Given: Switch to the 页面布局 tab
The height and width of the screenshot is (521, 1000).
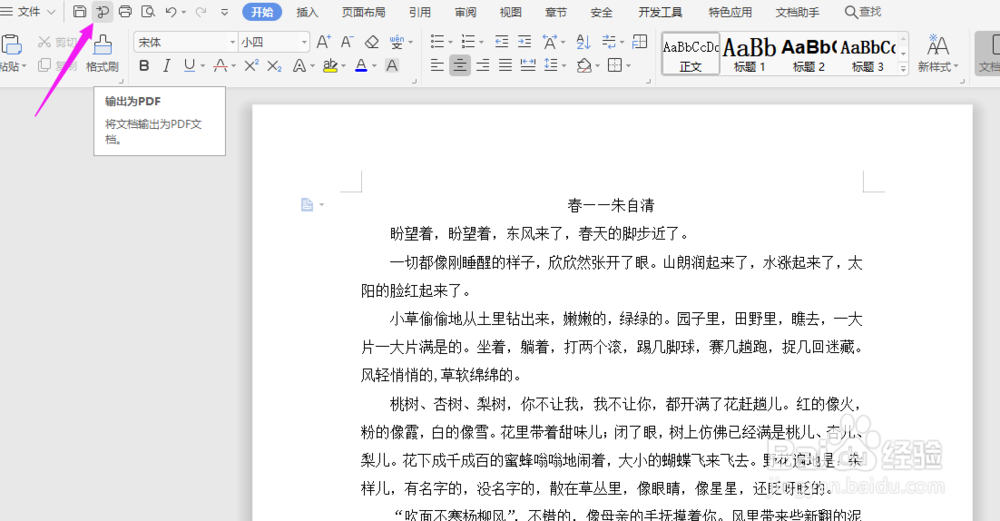Looking at the screenshot, I should (x=364, y=12).
